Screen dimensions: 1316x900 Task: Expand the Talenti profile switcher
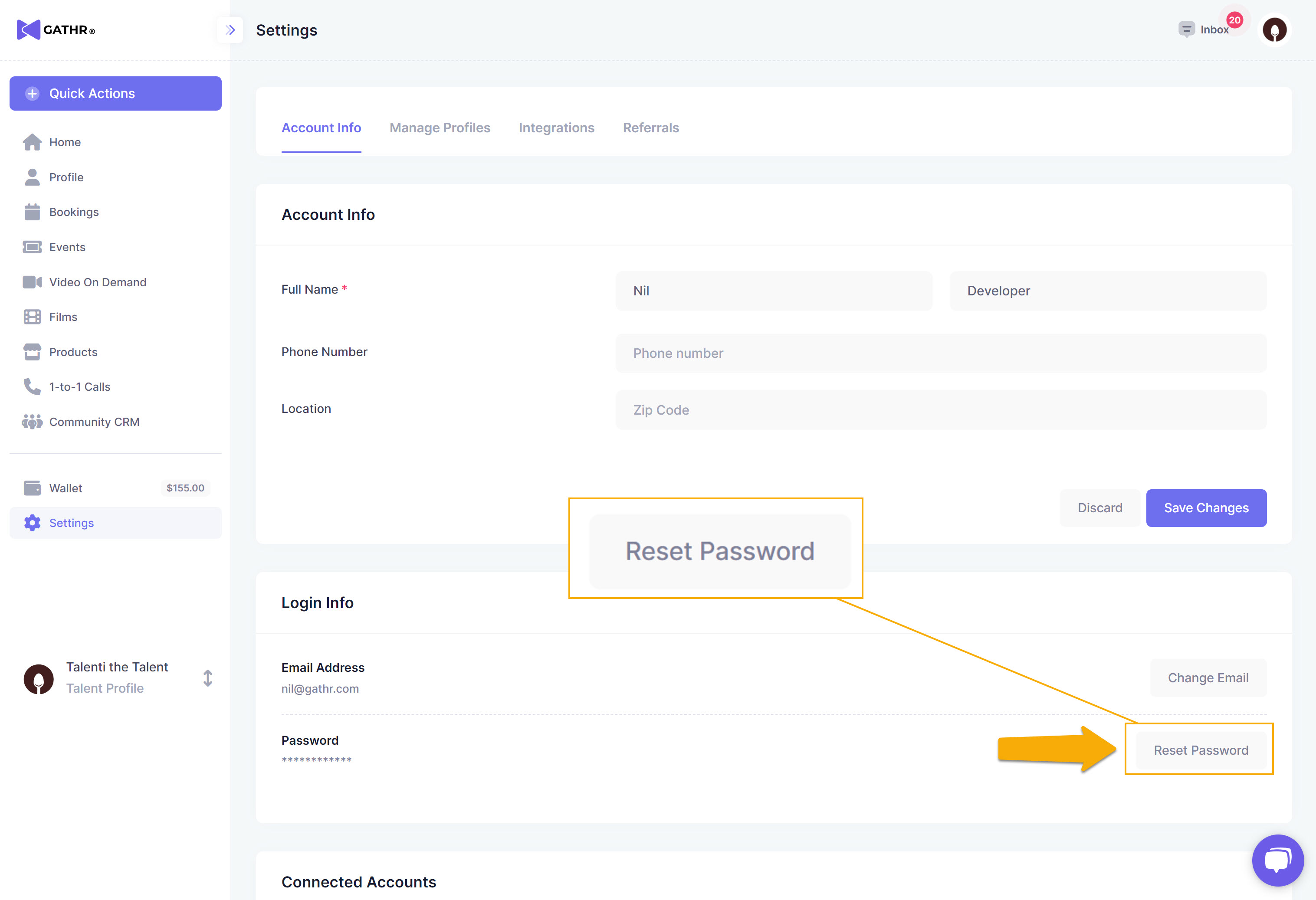tap(208, 678)
